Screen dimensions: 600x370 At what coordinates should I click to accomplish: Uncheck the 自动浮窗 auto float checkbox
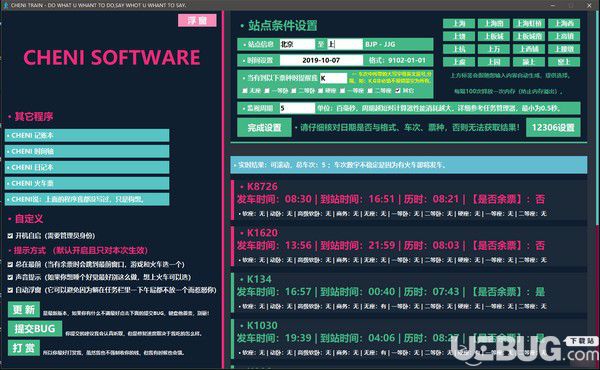pos(10,290)
